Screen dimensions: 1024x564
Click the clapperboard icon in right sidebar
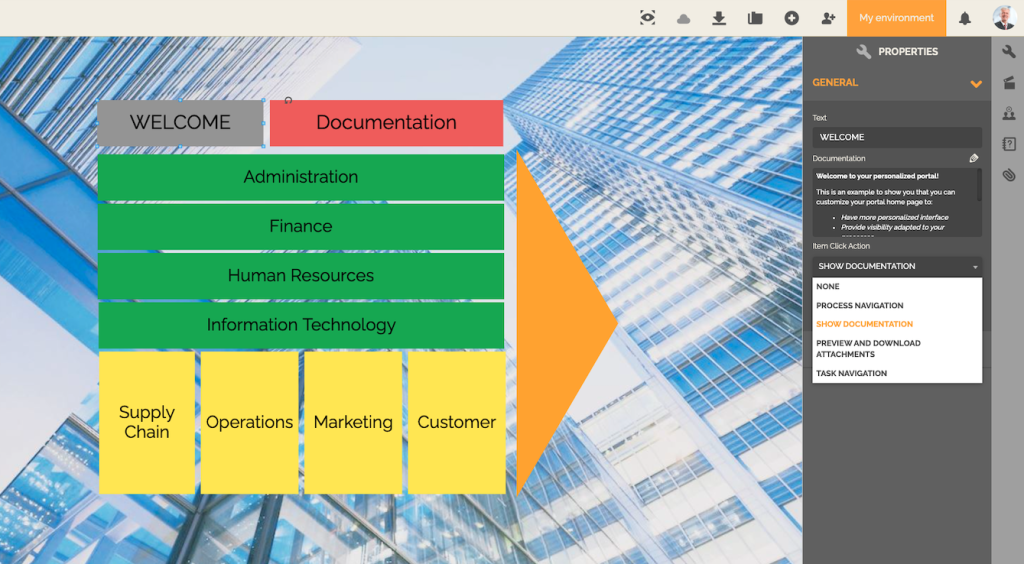click(x=1008, y=82)
